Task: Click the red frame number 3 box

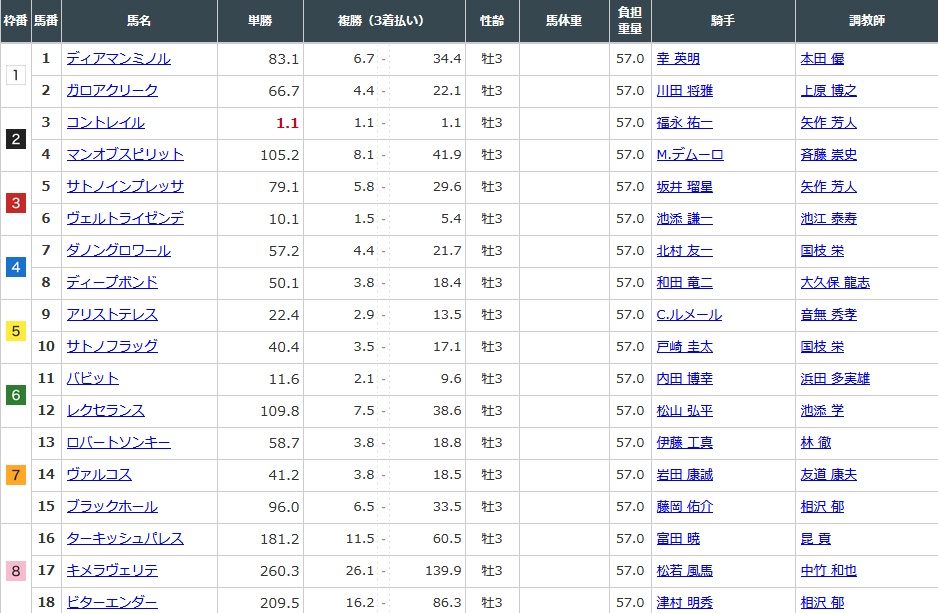Action: tap(15, 203)
